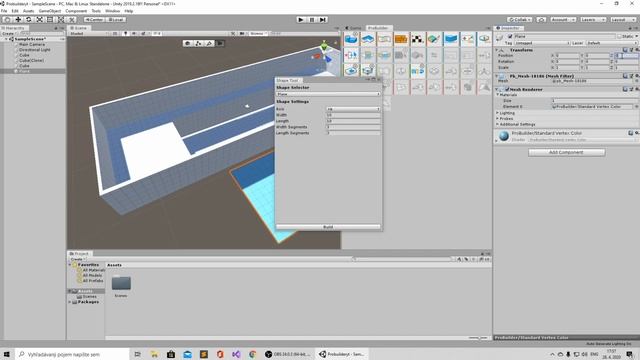Toggle Mesh Renderer enabled checkbox
Screen dimensions: 640x360
click(507, 89)
